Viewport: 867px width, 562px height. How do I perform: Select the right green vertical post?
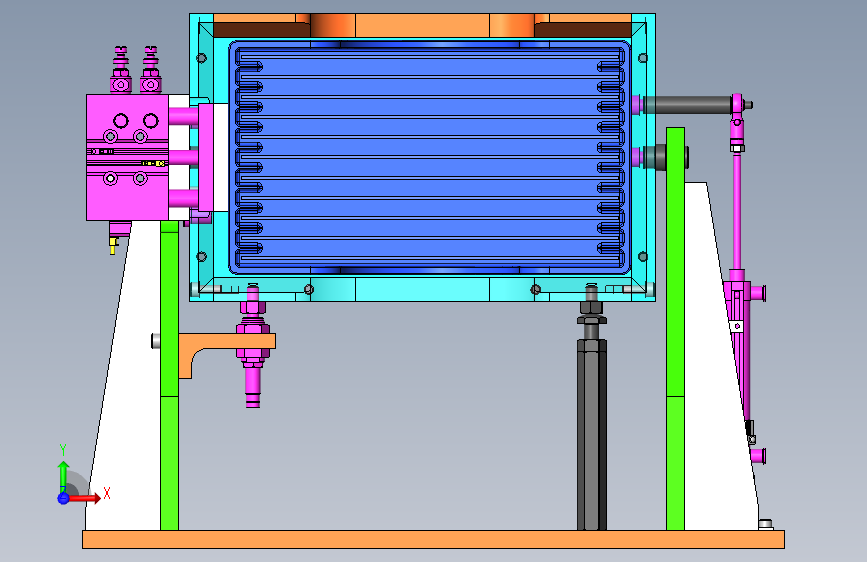[675, 329]
